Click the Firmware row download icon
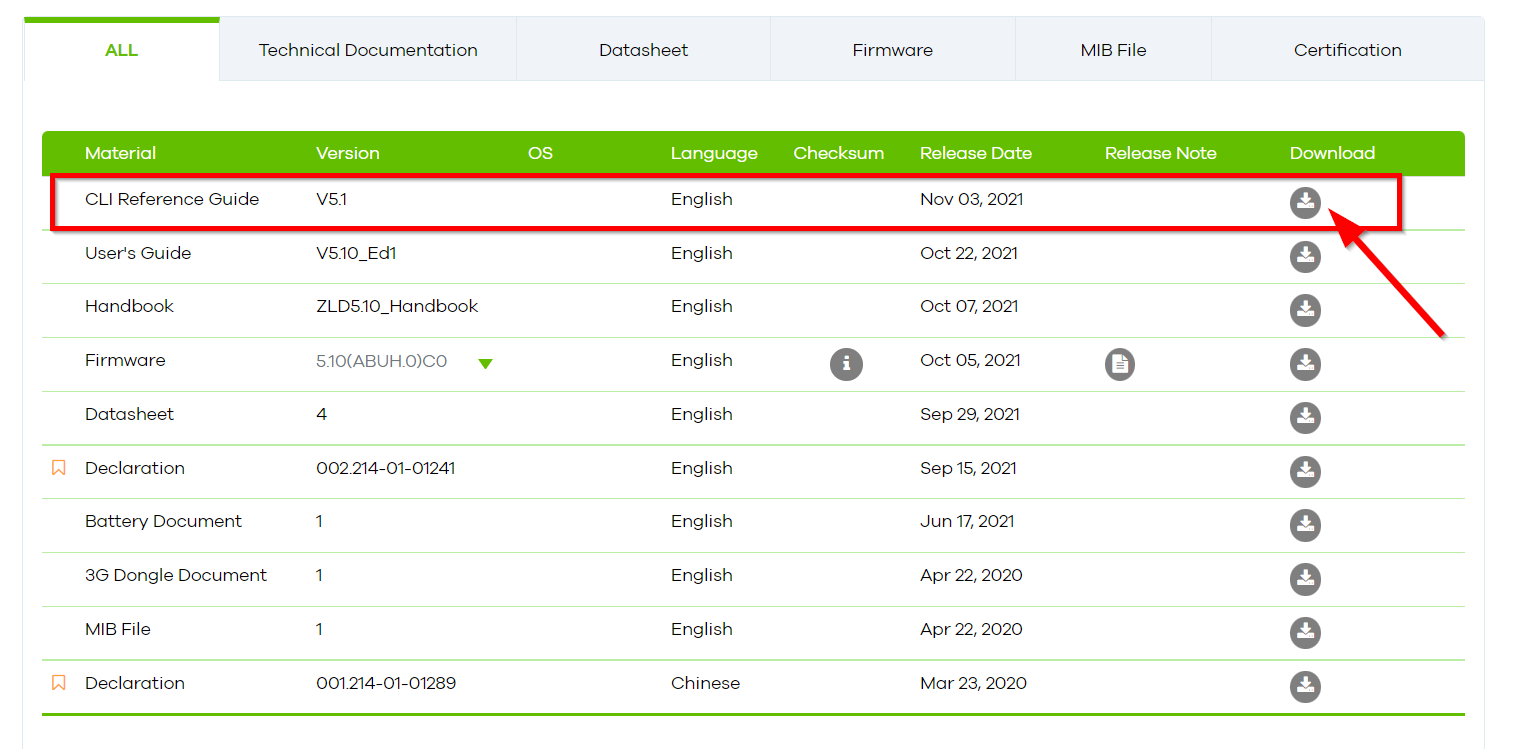The height and width of the screenshot is (749, 1522). tap(1304, 364)
